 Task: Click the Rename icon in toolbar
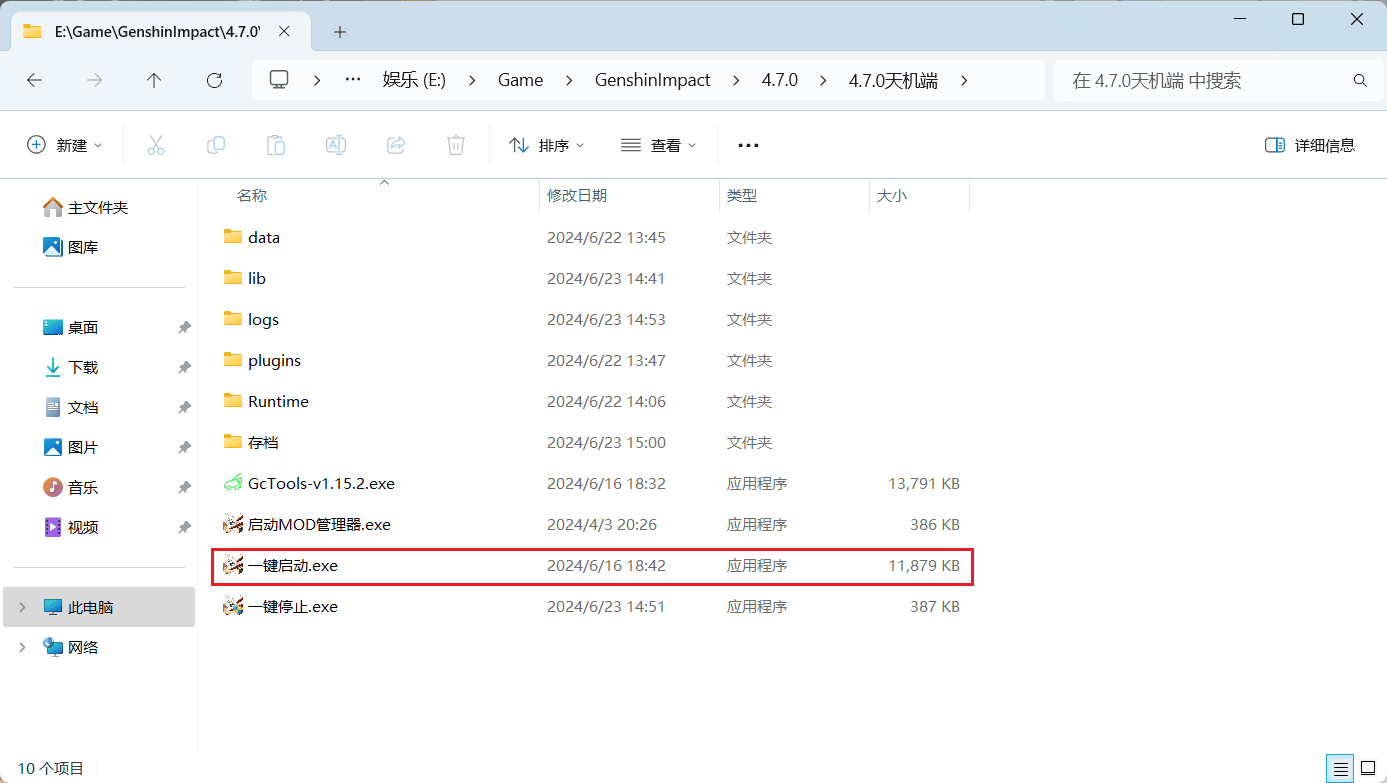[x=336, y=145]
